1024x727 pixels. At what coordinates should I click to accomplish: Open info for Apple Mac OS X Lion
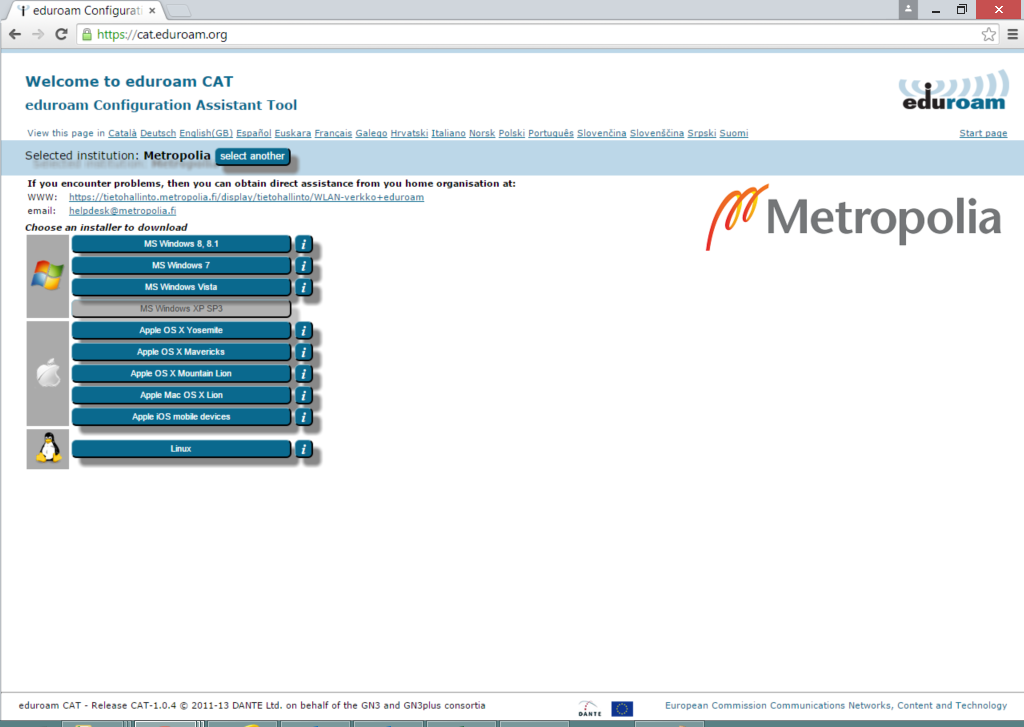(x=303, y=395)
